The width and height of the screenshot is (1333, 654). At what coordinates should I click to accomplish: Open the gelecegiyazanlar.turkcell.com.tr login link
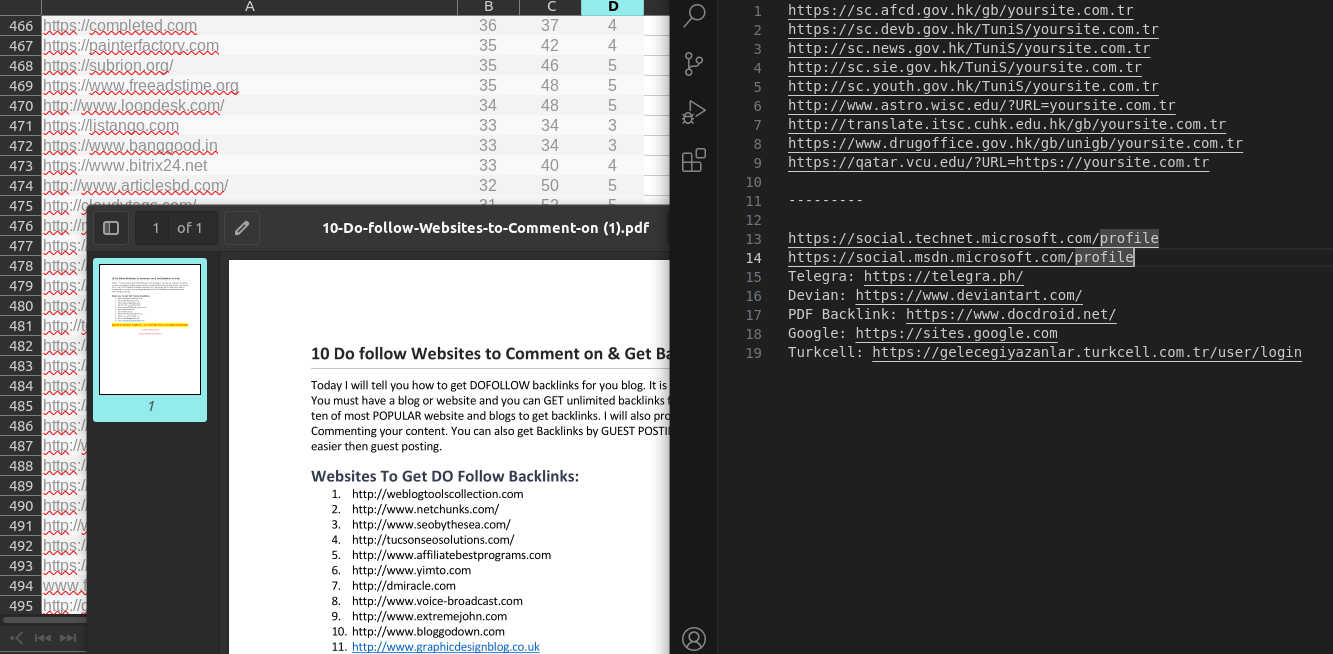[1087, 353]
